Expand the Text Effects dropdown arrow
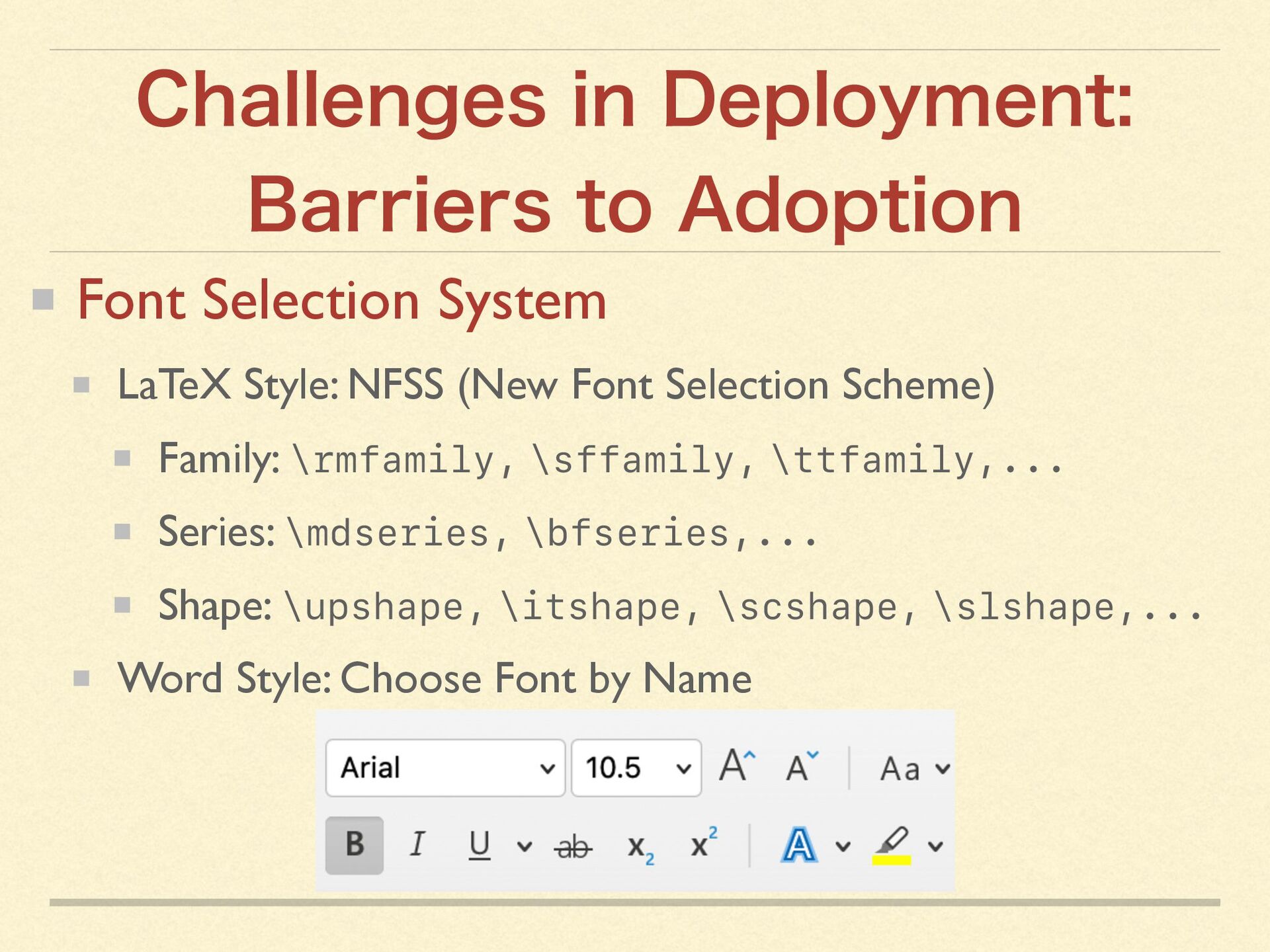 pos(843,846)
